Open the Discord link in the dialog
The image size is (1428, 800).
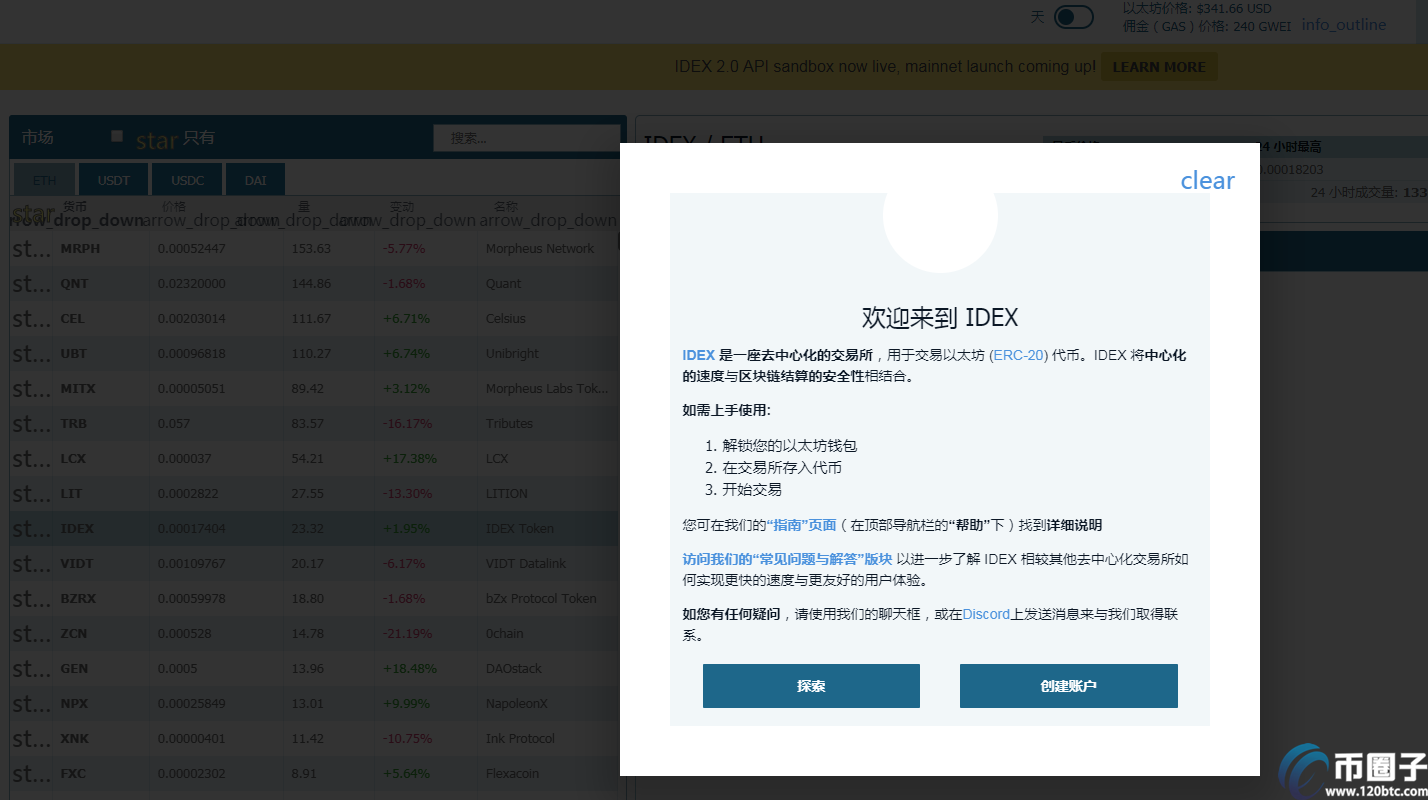986,614
